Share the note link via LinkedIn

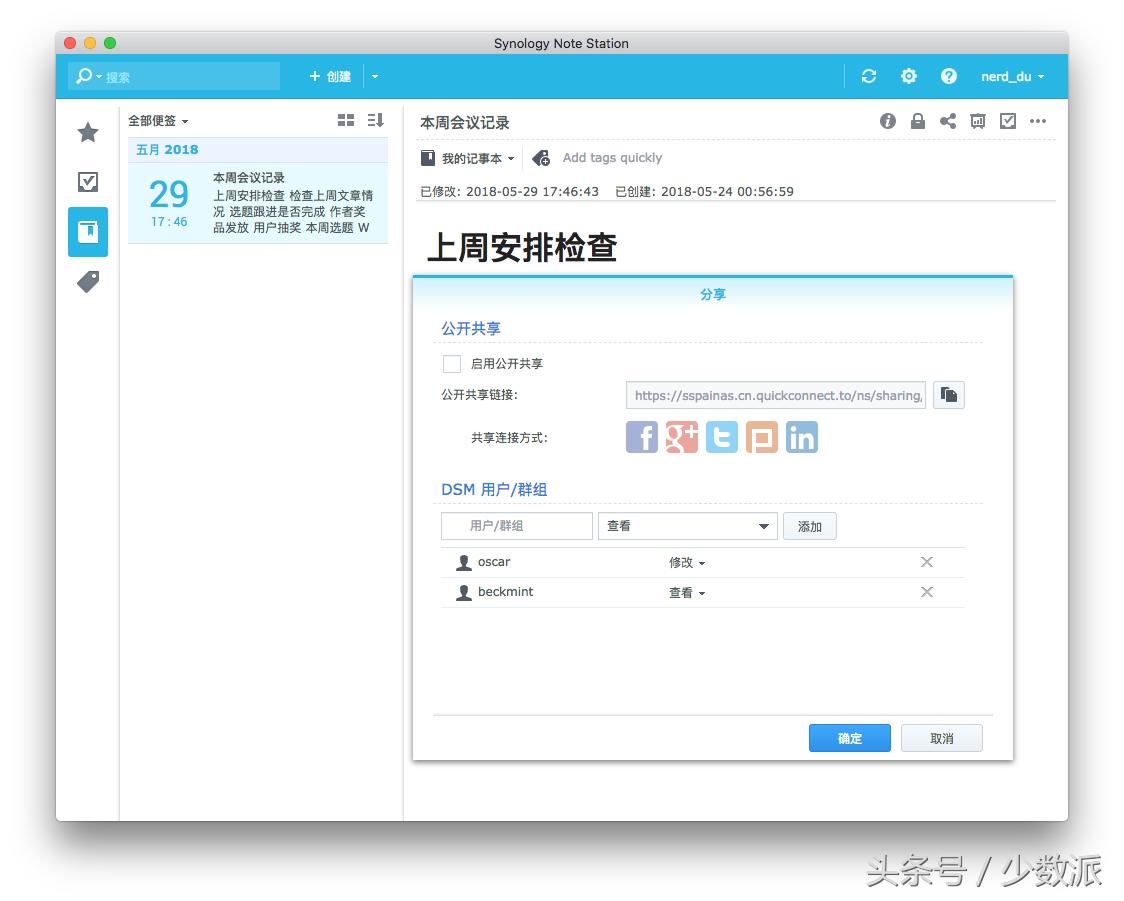point(802,437)
